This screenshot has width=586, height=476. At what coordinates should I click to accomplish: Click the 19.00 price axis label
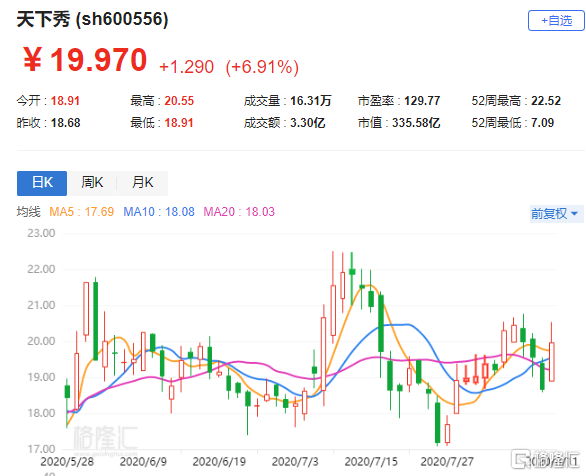(x=41, y=377)
